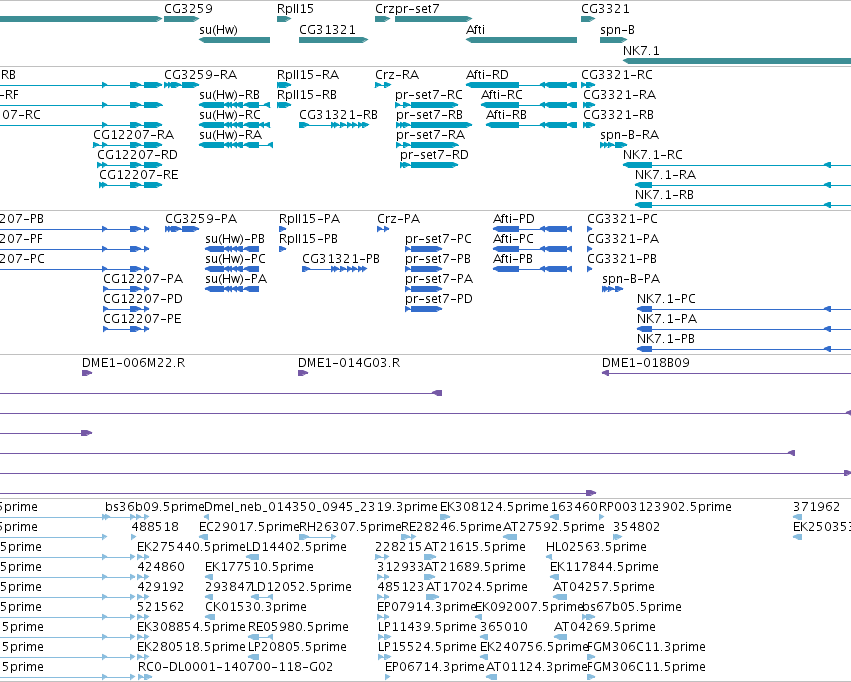This screenshot has height=682, width=851.
Task: Open the DME1-018B09 clone label
Action: tap(646, 363)
